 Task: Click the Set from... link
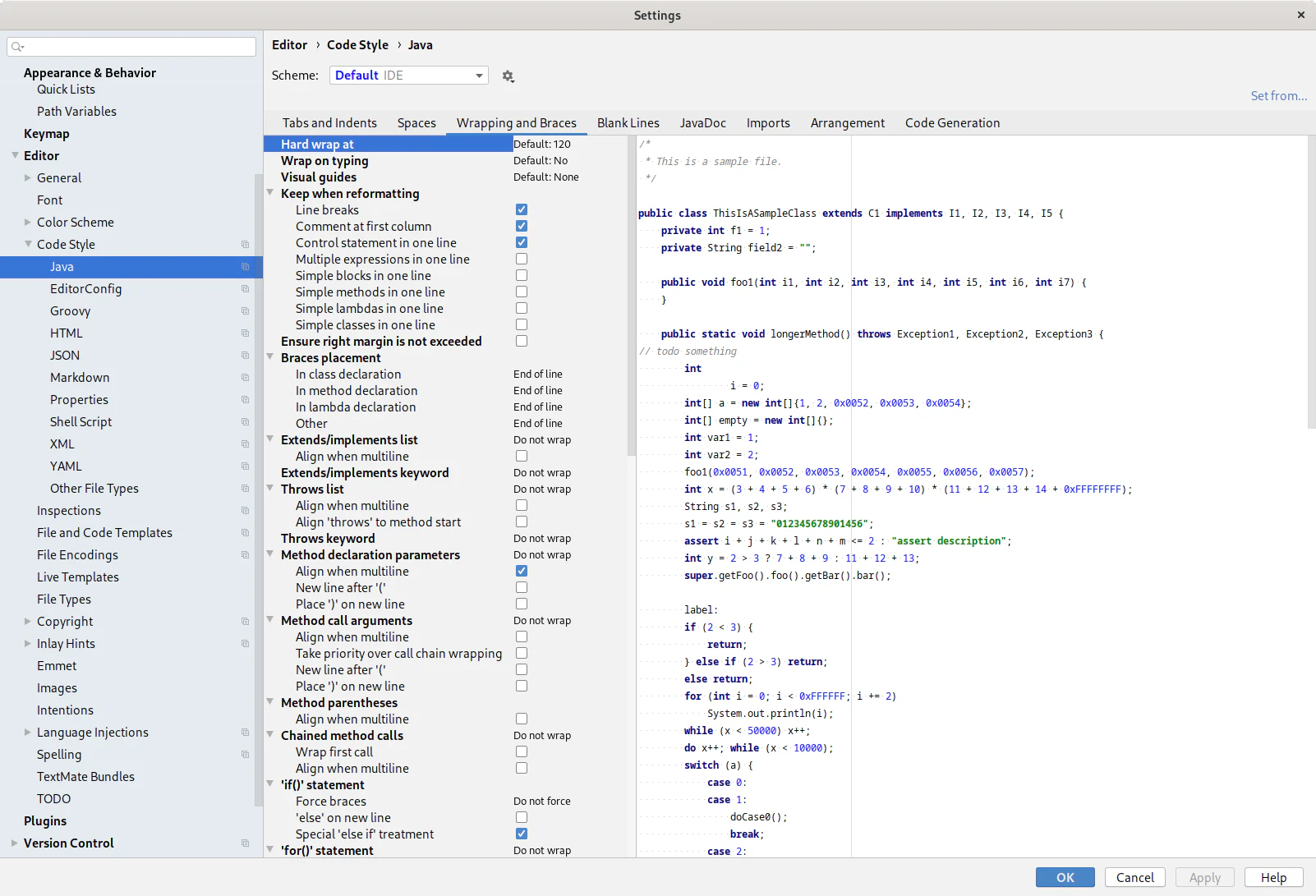click(1278, 96)
